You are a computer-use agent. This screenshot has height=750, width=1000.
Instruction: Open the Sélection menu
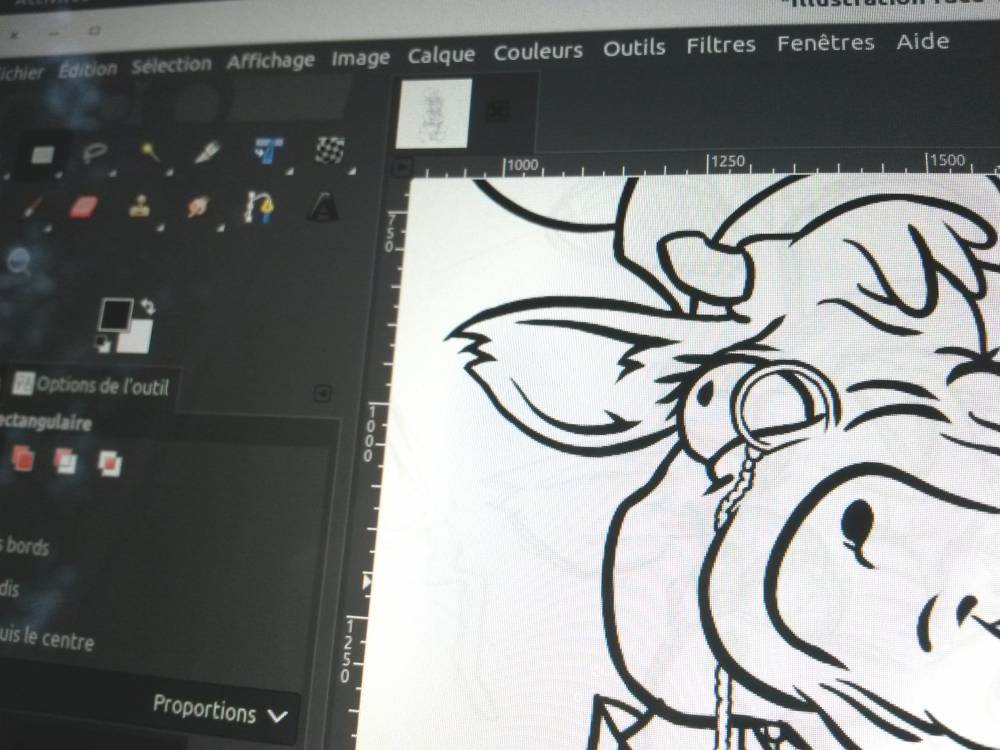pyautogui.click(x=172, y=65)
